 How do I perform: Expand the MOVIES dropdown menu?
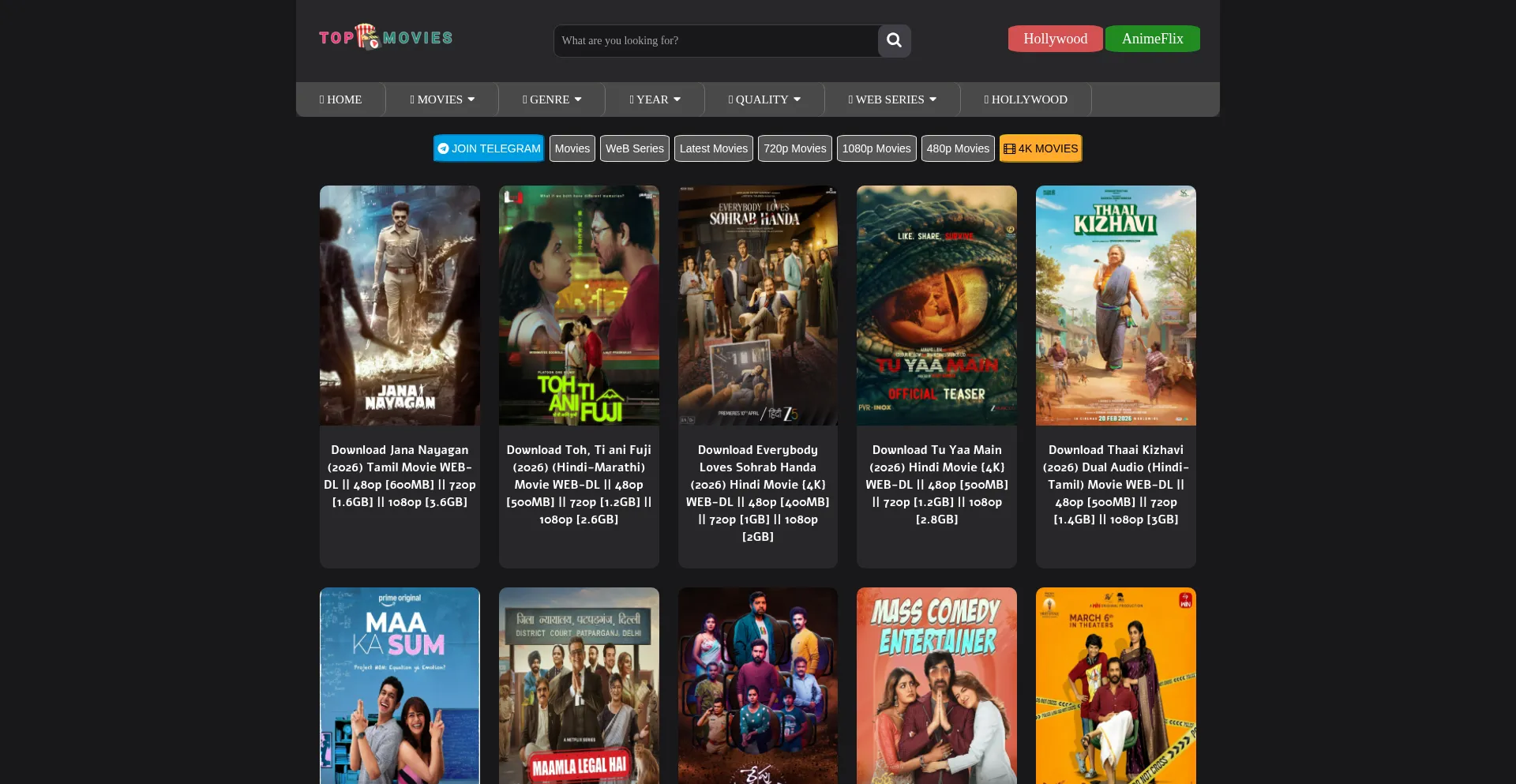tap(442, 99)
